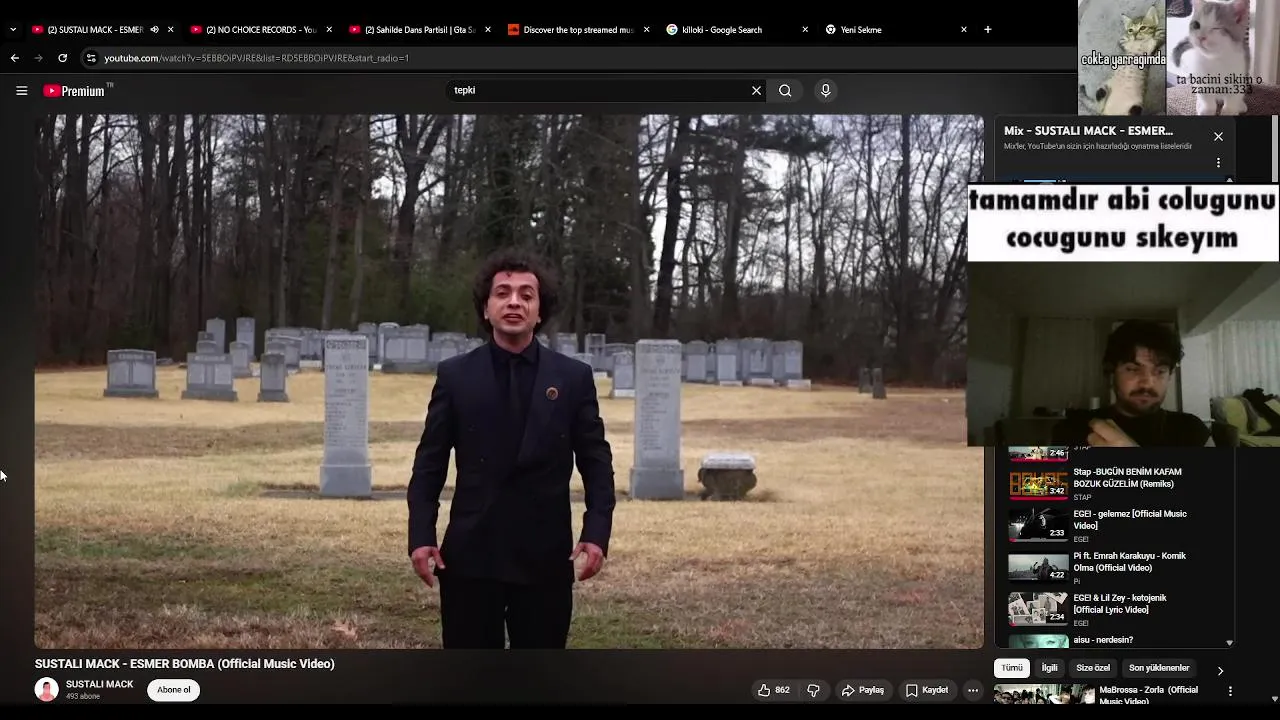Screen dimensions: 1280x720
Task: Open site information icon in address bar
Action: coord(91,58)
